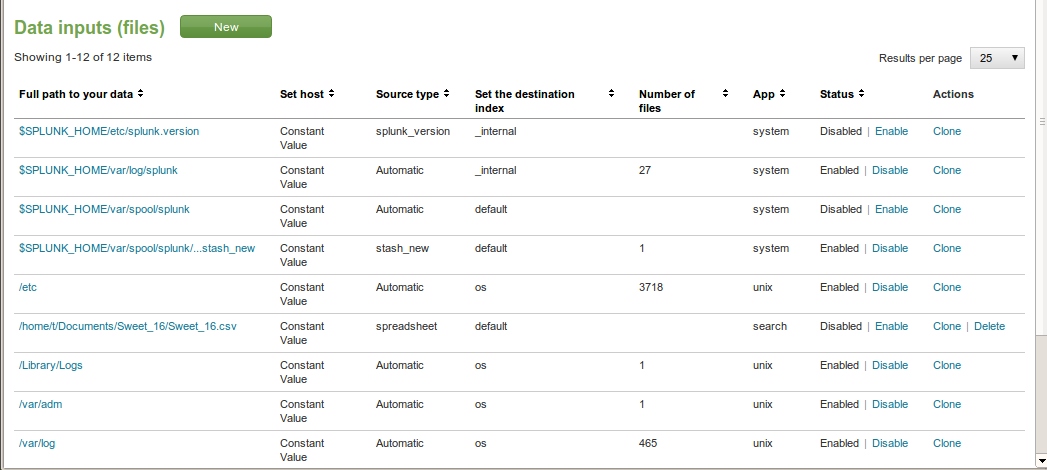
Task: Disable the stash_new input
Action: coord(890,248)
